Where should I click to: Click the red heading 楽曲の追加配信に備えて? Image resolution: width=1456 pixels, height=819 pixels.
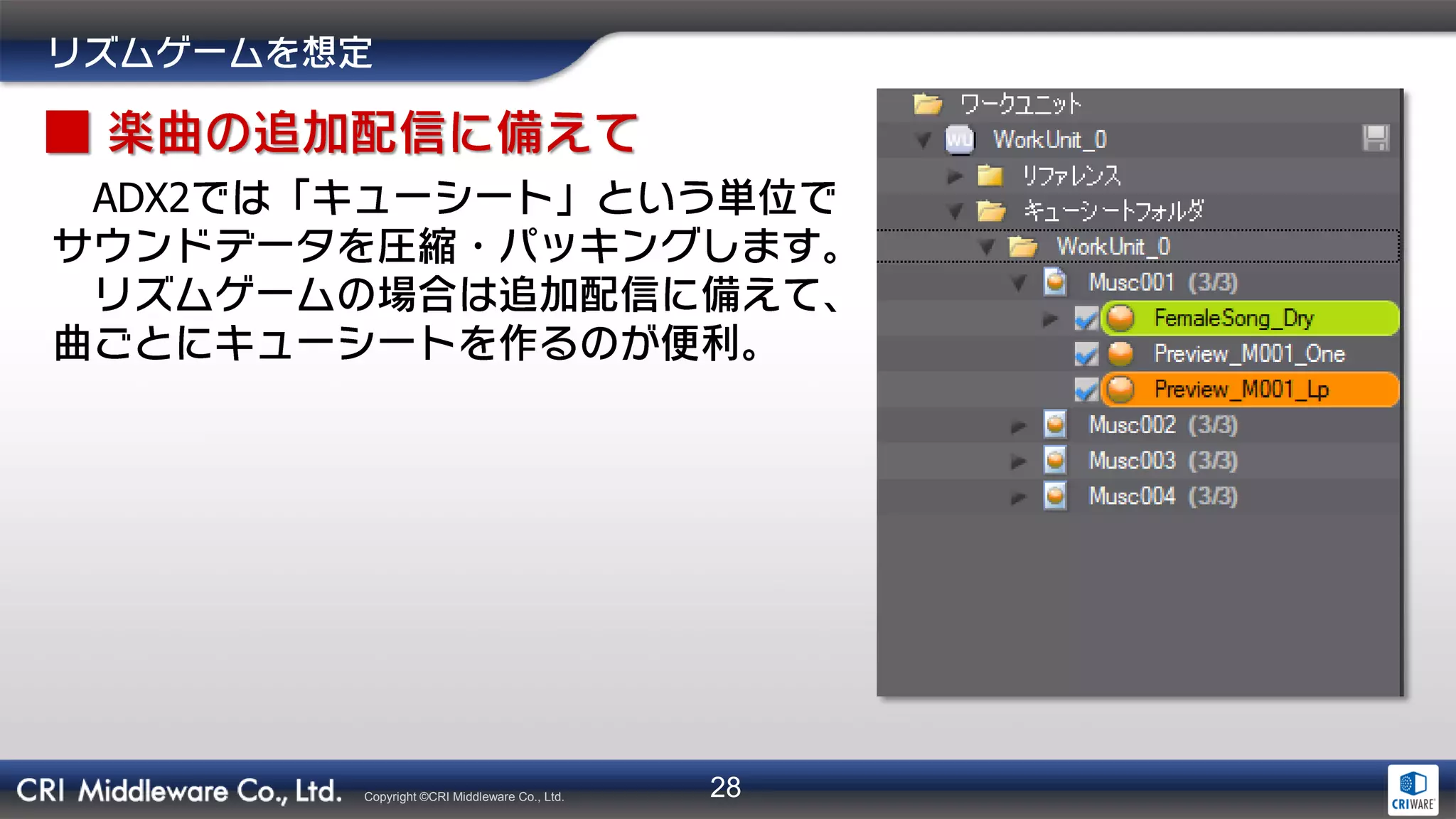tap(373, 132)
